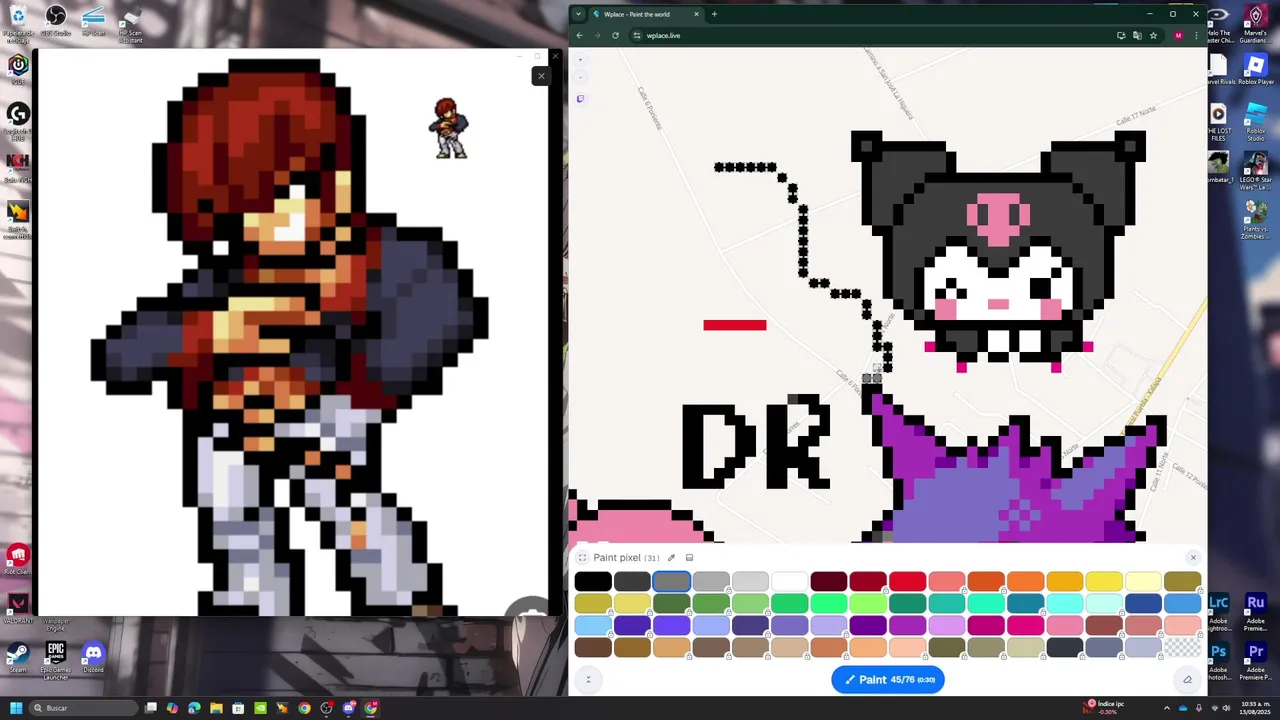Go back in the browser
The image size is (1280, 720).
[x=579, y=35]
